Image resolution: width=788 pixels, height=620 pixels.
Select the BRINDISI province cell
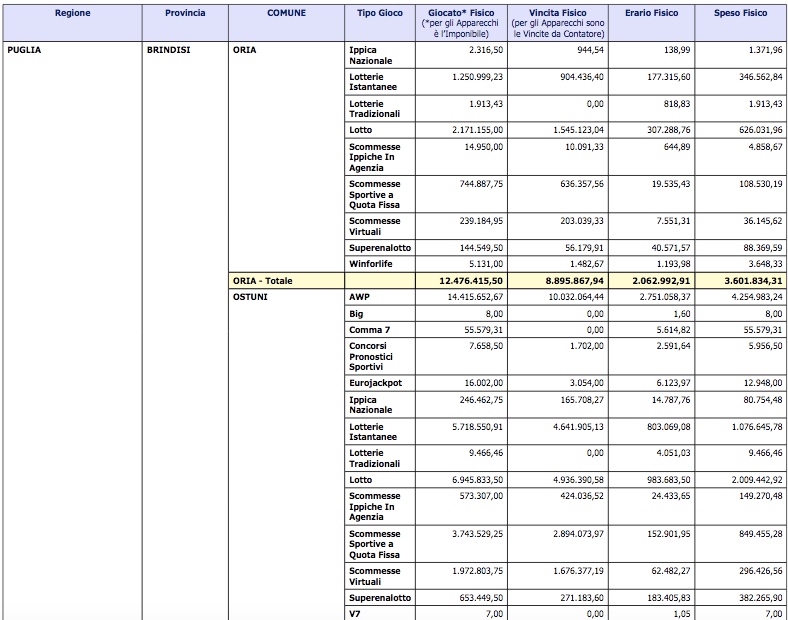click(172, 49)
